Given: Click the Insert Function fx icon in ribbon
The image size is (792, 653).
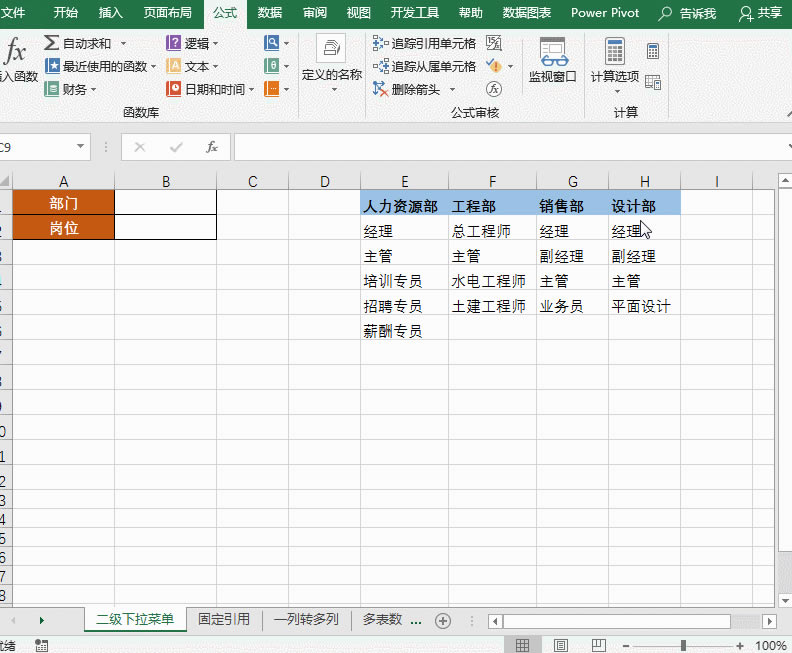Looking at the screenshot, I should [17, 58].
